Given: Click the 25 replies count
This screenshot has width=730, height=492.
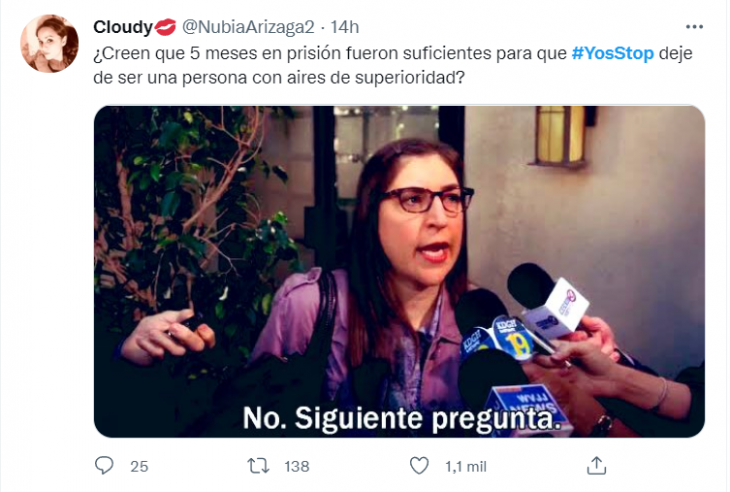Looking at the screenshot, I should [x=139, y=466].
